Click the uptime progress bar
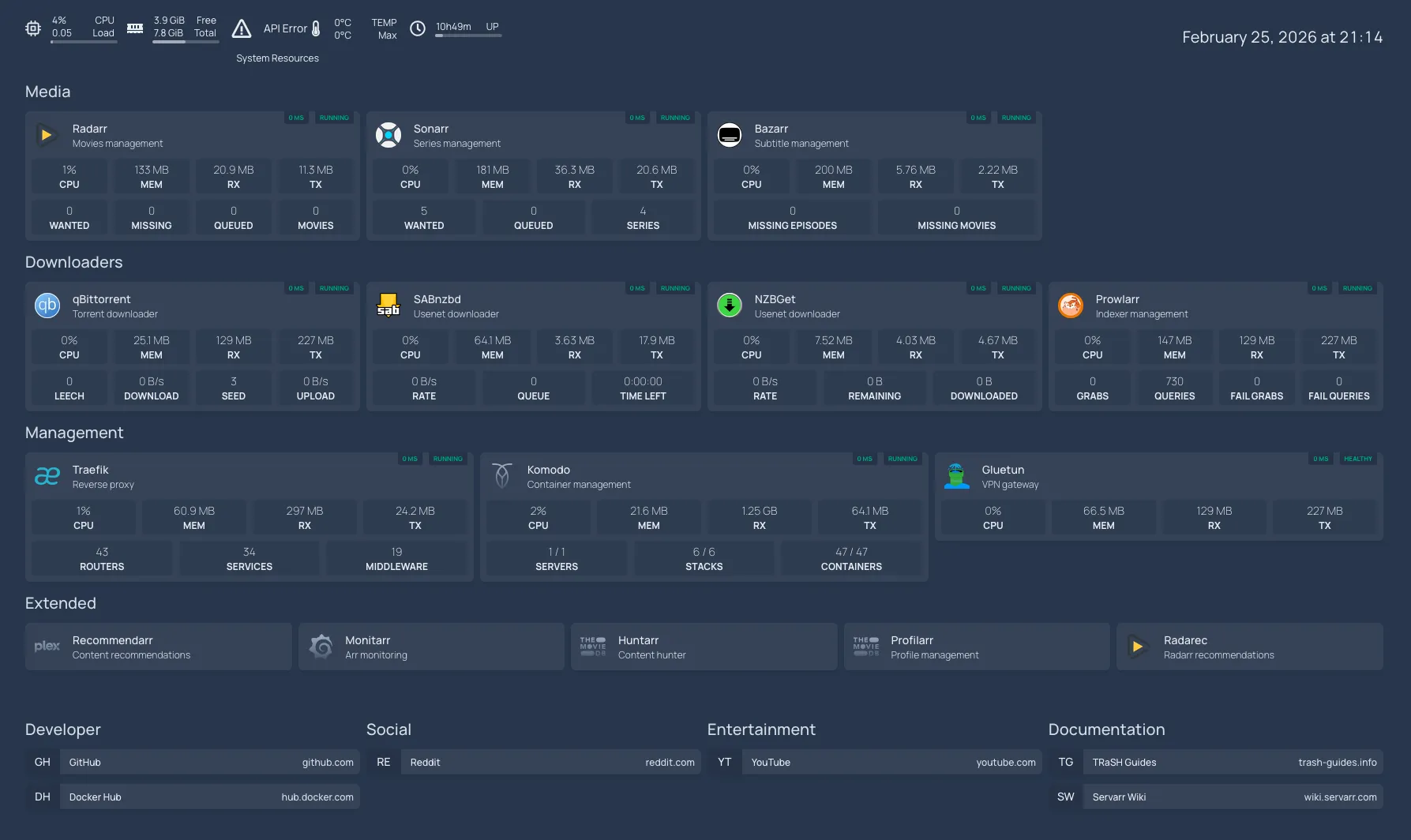Viewport: 1411px width, 840px height. click(x=467, y=36)
